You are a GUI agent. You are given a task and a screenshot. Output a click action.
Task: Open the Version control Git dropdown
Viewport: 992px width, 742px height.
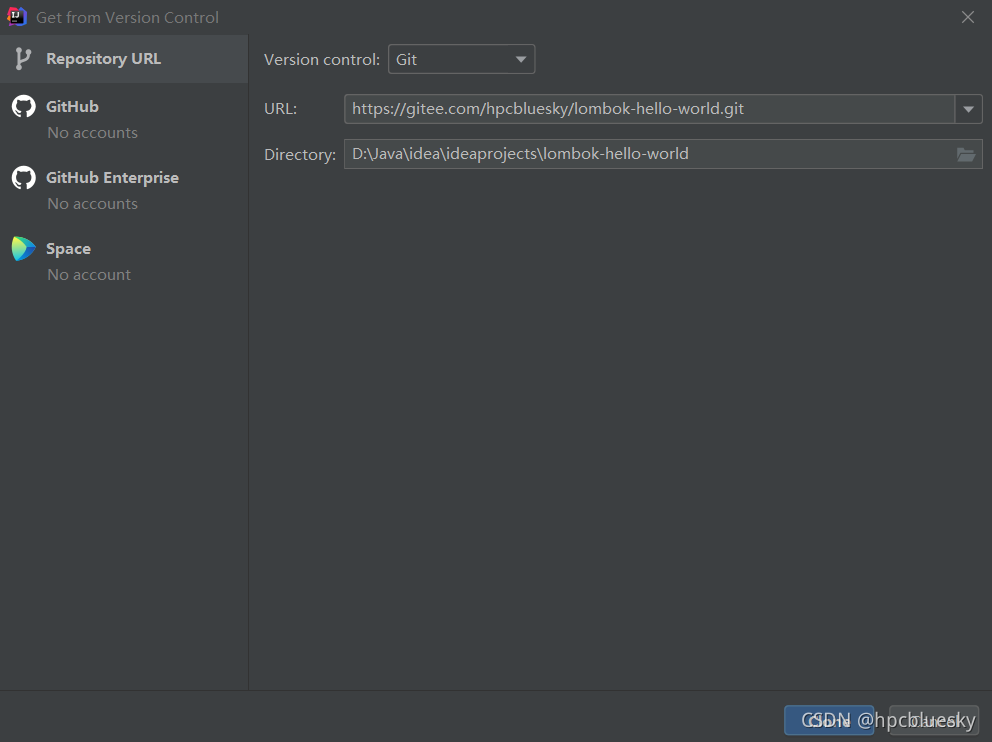461,59
